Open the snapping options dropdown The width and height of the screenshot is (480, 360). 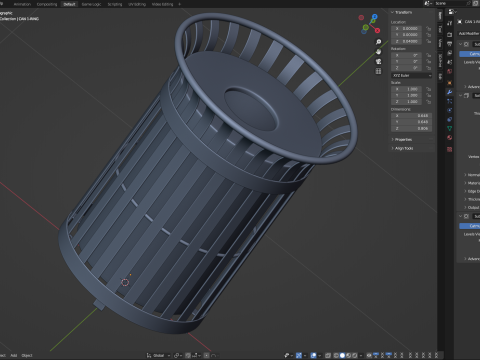[195, 355]
